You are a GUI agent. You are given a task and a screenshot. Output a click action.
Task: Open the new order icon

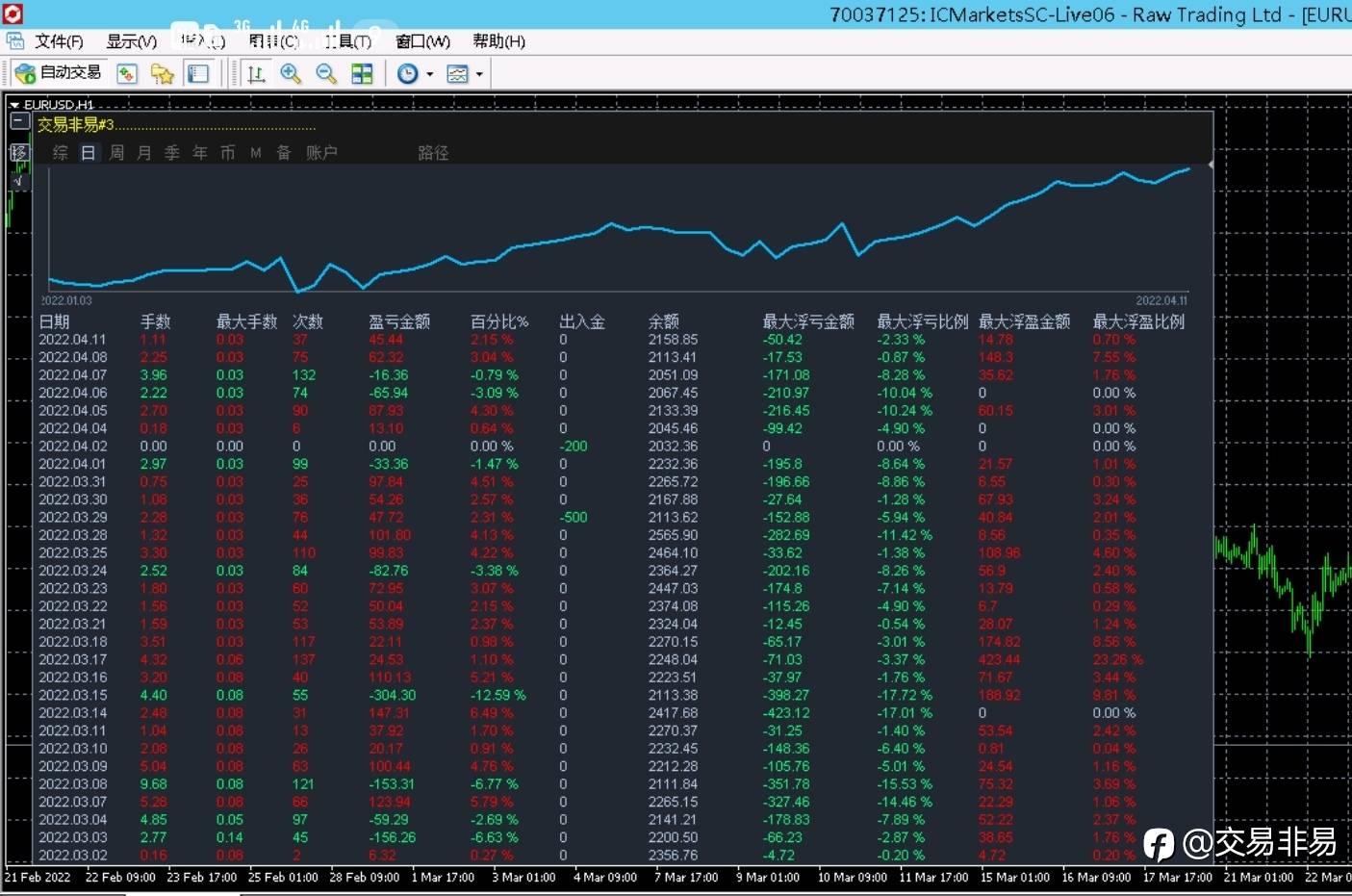coord(127,74)
